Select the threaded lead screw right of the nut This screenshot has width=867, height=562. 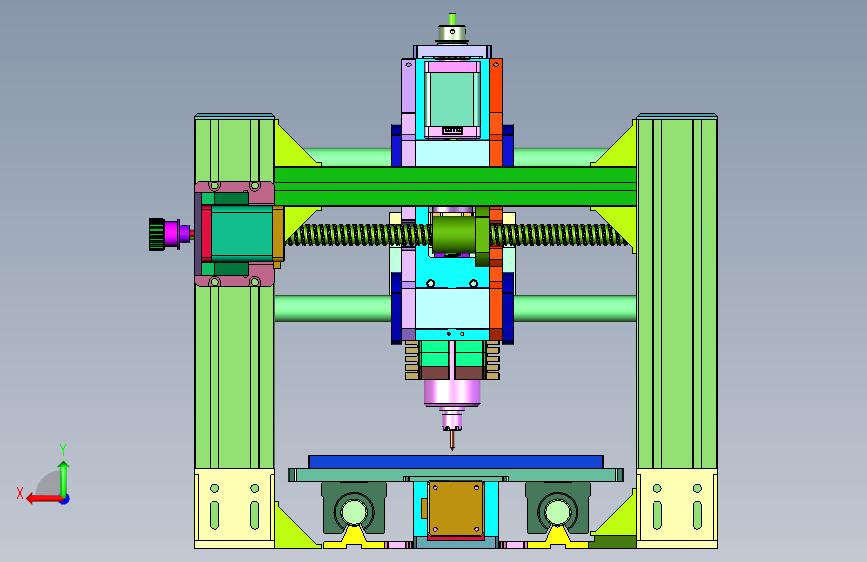point(558,235)
